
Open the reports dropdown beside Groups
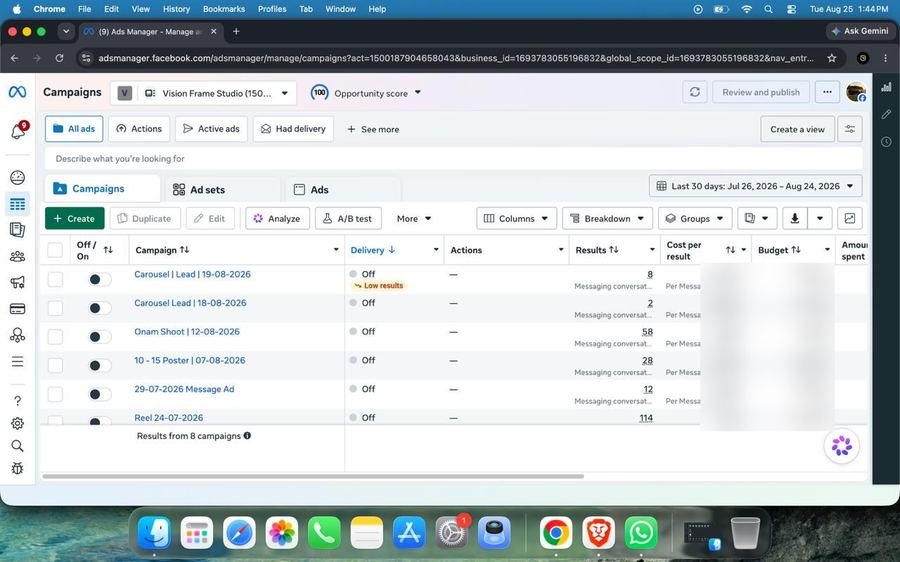tap(757, 218)
